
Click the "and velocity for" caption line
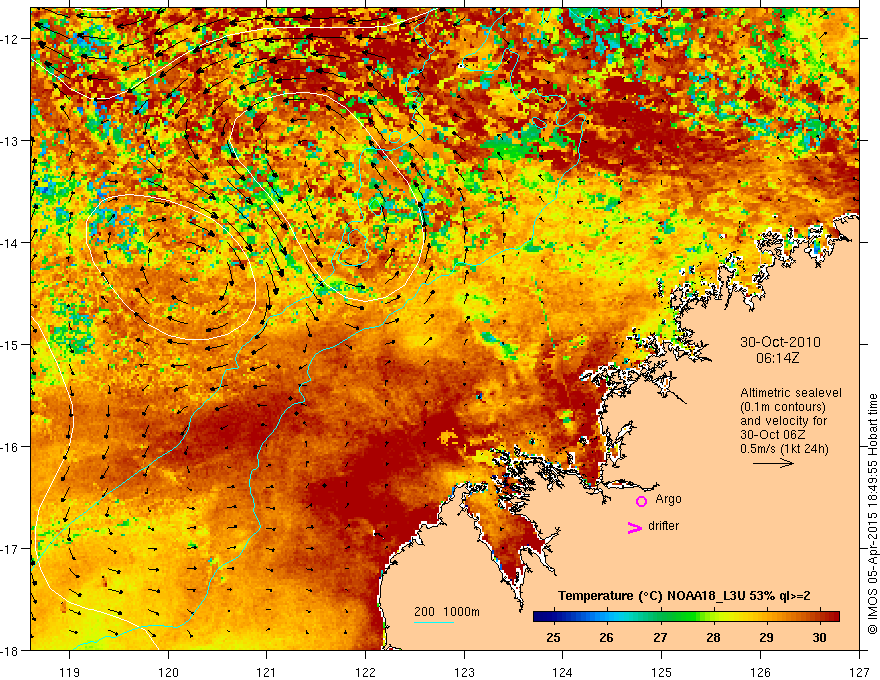(x=783, y=421)
